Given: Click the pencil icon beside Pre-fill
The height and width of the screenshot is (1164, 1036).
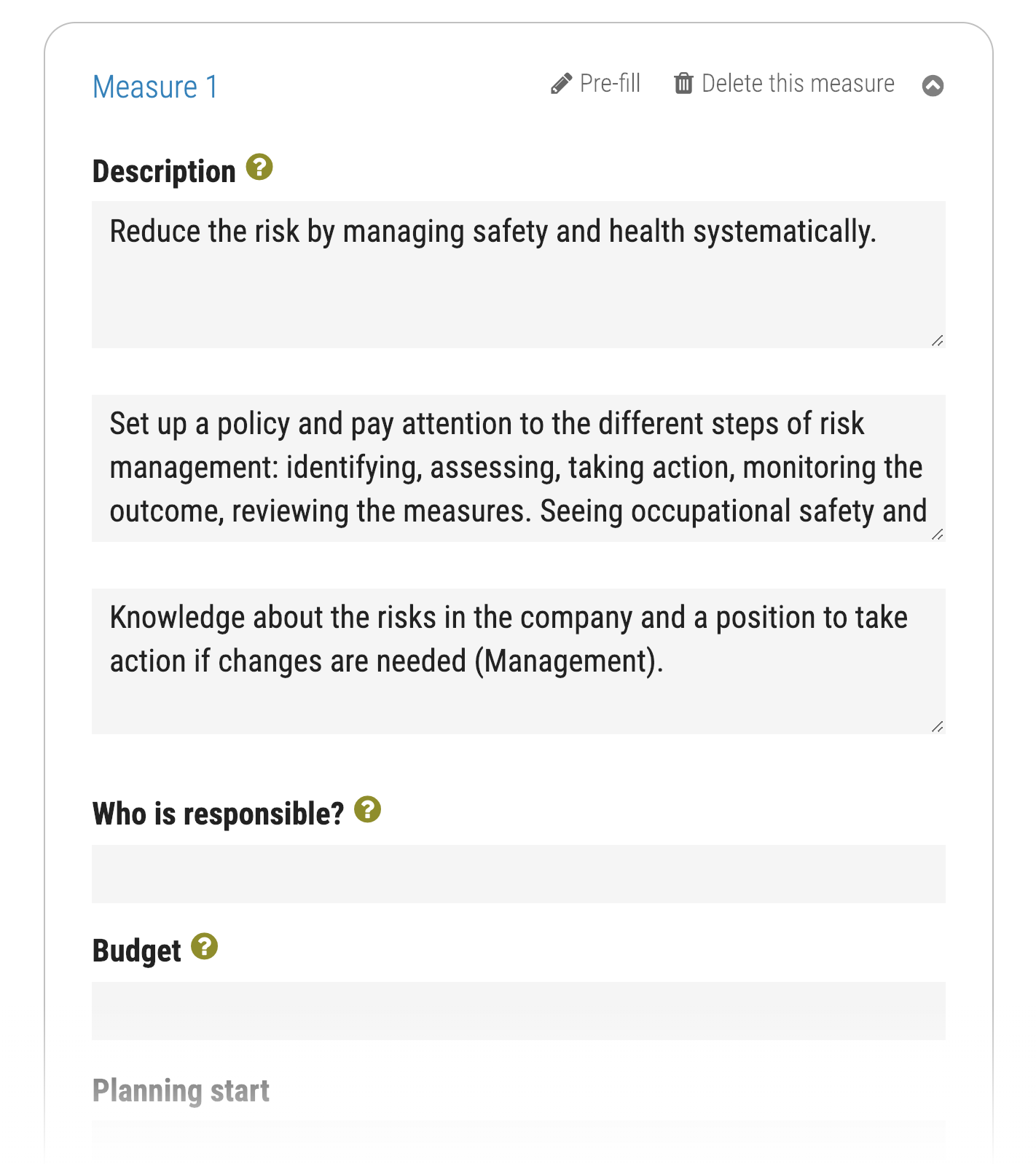Looking at the screenshot, I should coord(561,84).
